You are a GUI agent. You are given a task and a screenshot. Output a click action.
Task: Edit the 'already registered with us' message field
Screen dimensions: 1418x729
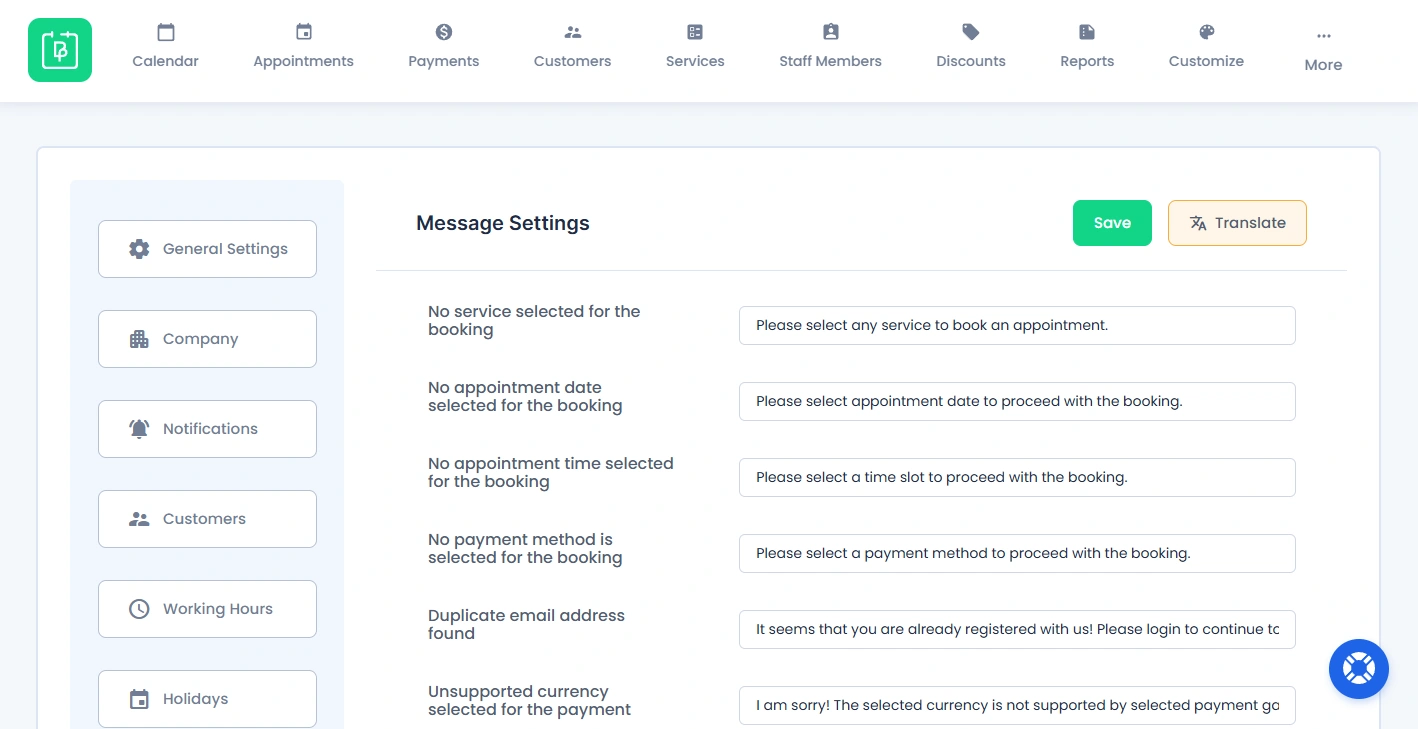1017,629
